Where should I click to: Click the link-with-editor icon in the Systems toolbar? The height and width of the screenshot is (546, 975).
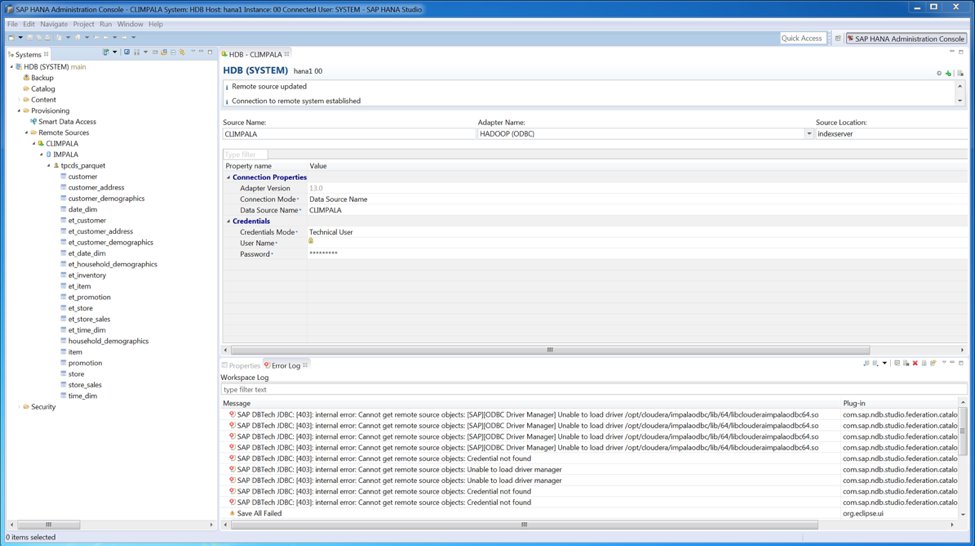[x=182, y=52]
